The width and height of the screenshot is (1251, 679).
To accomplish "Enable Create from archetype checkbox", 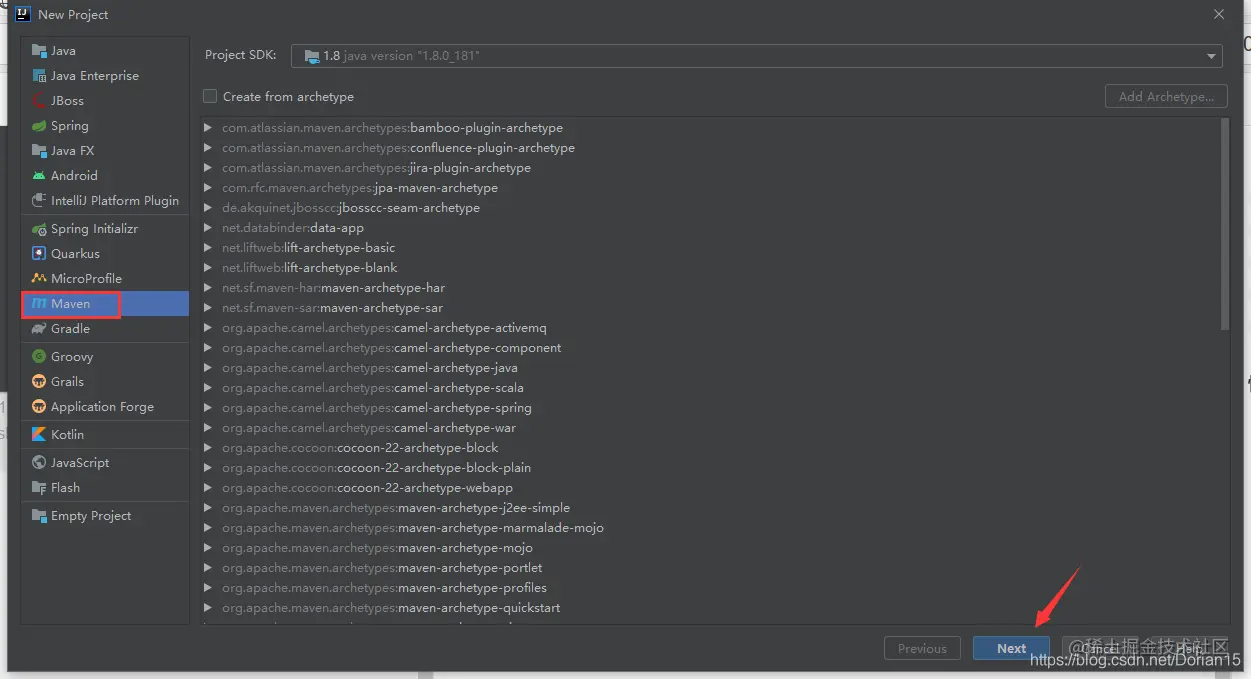I will click(210, 97).
